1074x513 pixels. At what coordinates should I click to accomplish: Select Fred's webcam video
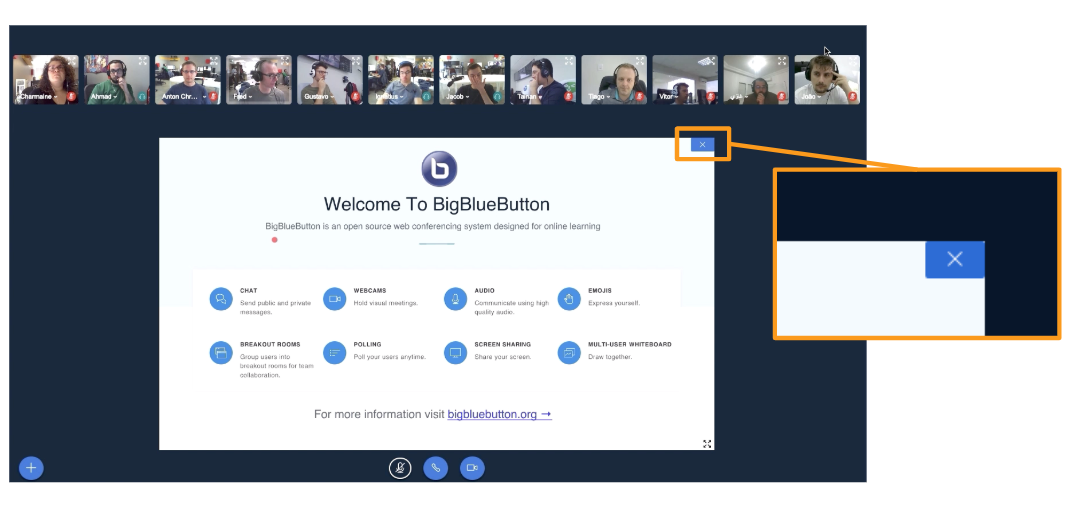click(259, 79)
